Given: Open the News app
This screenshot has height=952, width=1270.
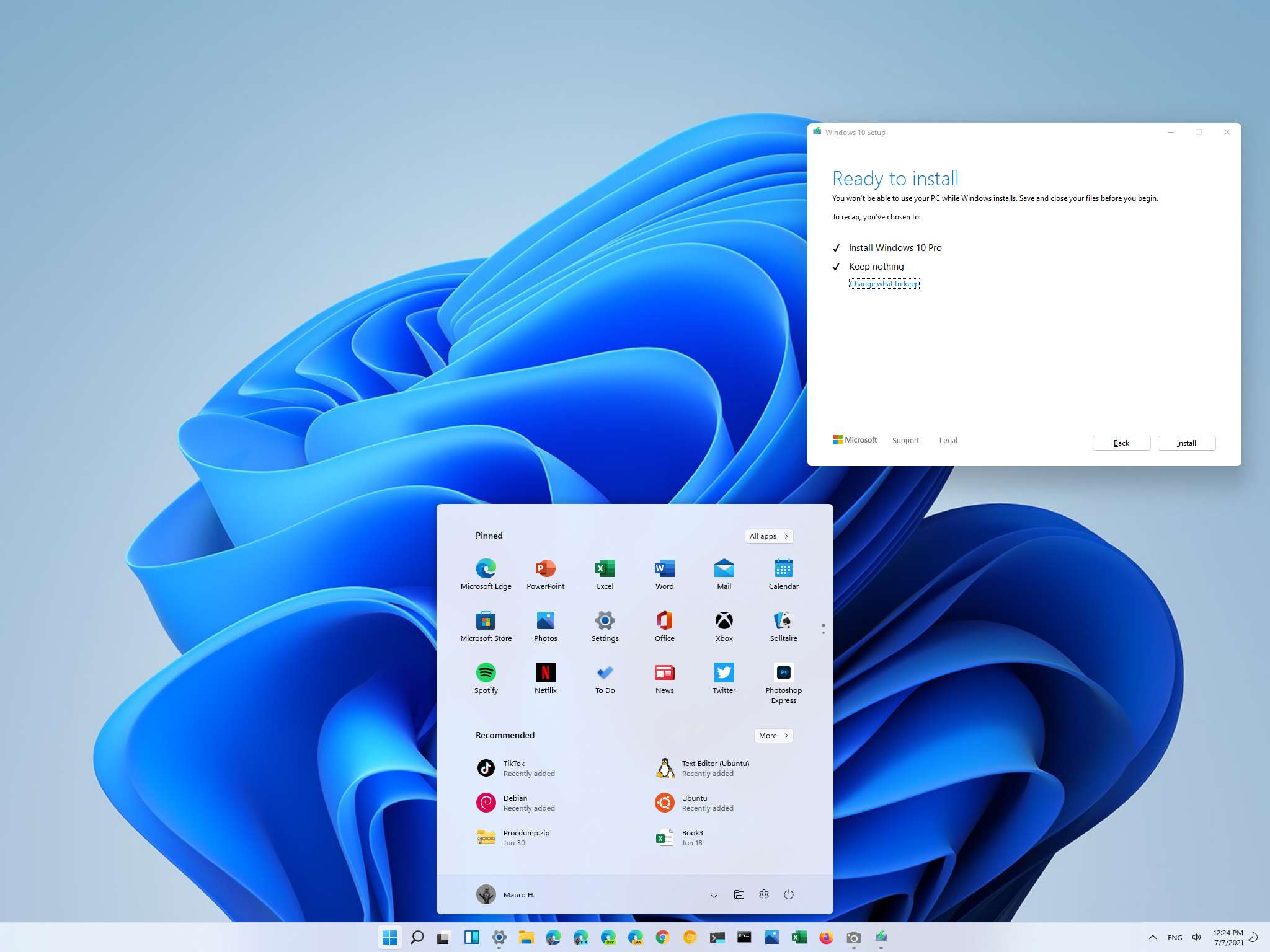Looking at the screenshot, I should point(665,679).
